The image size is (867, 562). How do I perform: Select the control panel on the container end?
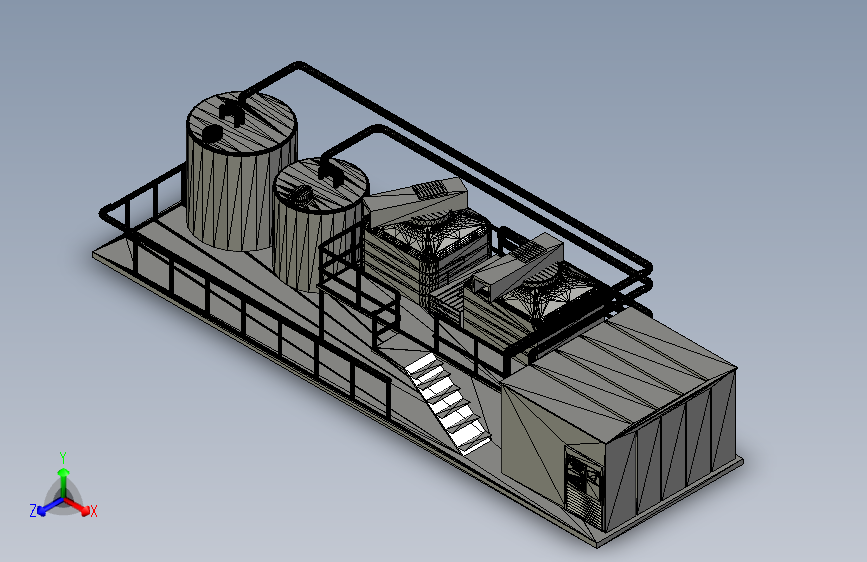tap(584, 487)
